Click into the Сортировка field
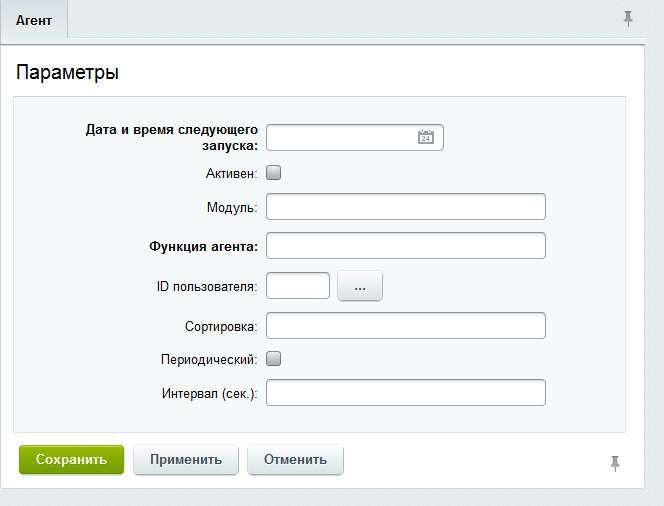The width and height of the screenshot is (664, 506). 406,325
